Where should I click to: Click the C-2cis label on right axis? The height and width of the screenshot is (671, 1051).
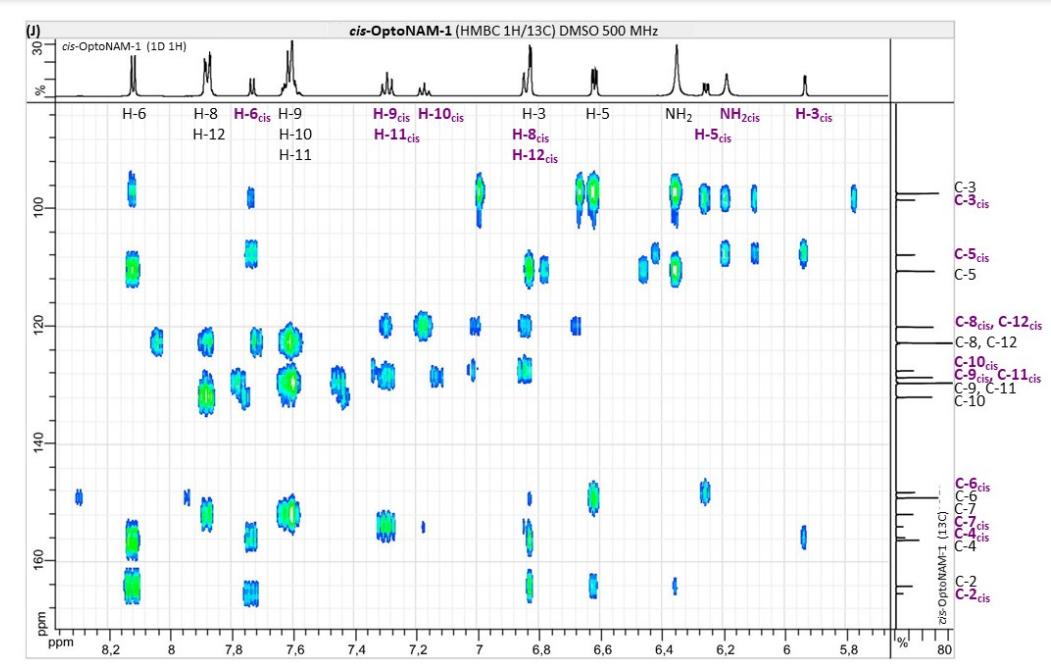(971, 596)
